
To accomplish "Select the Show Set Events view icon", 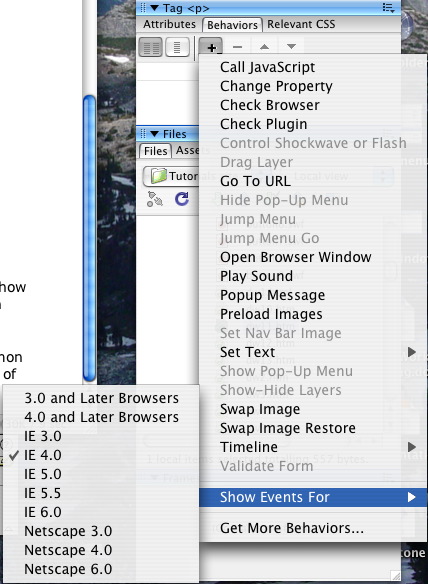I will pos(150,47).
